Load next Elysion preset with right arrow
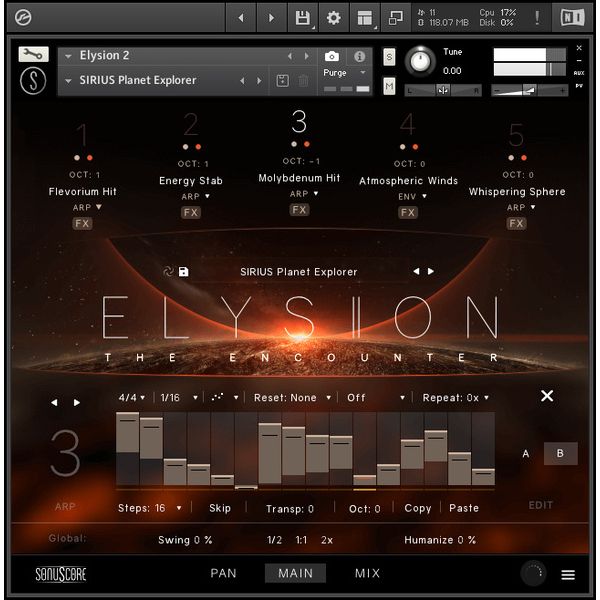Screen dimensions: 600x600 (431, 271)
